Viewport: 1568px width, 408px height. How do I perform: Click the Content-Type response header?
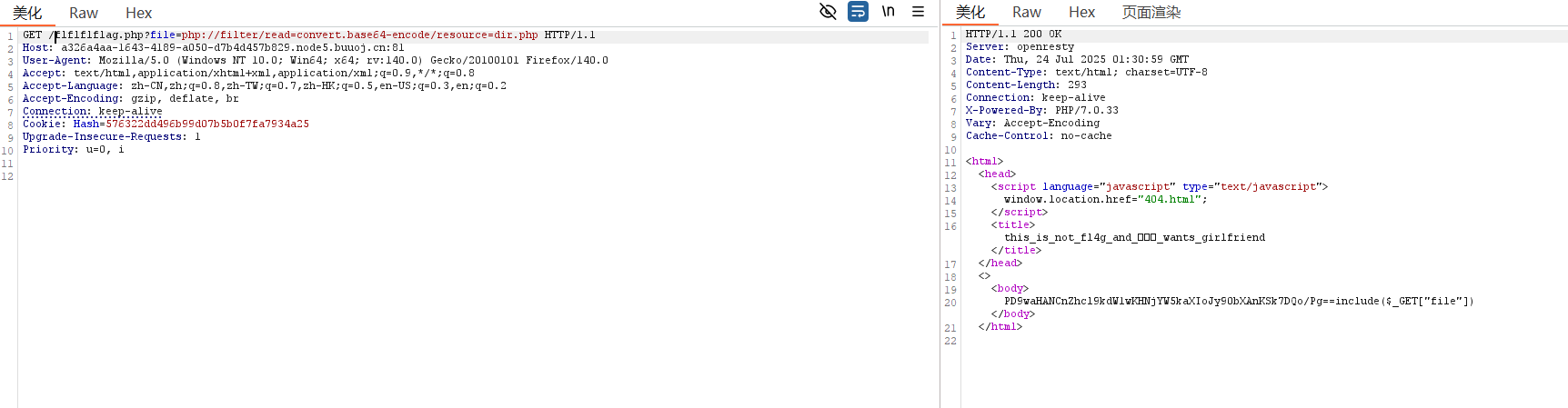pyautogui.click(x=1087, y=73)
